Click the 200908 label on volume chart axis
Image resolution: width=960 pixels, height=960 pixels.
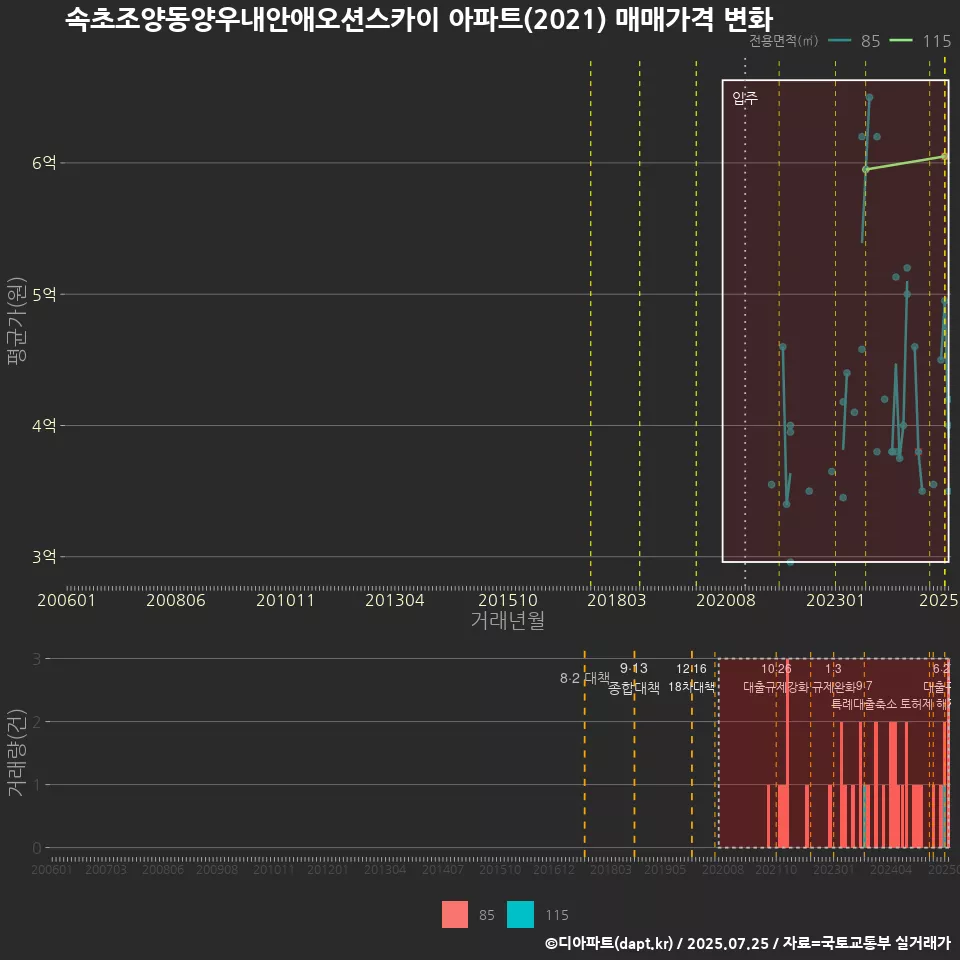217,869
